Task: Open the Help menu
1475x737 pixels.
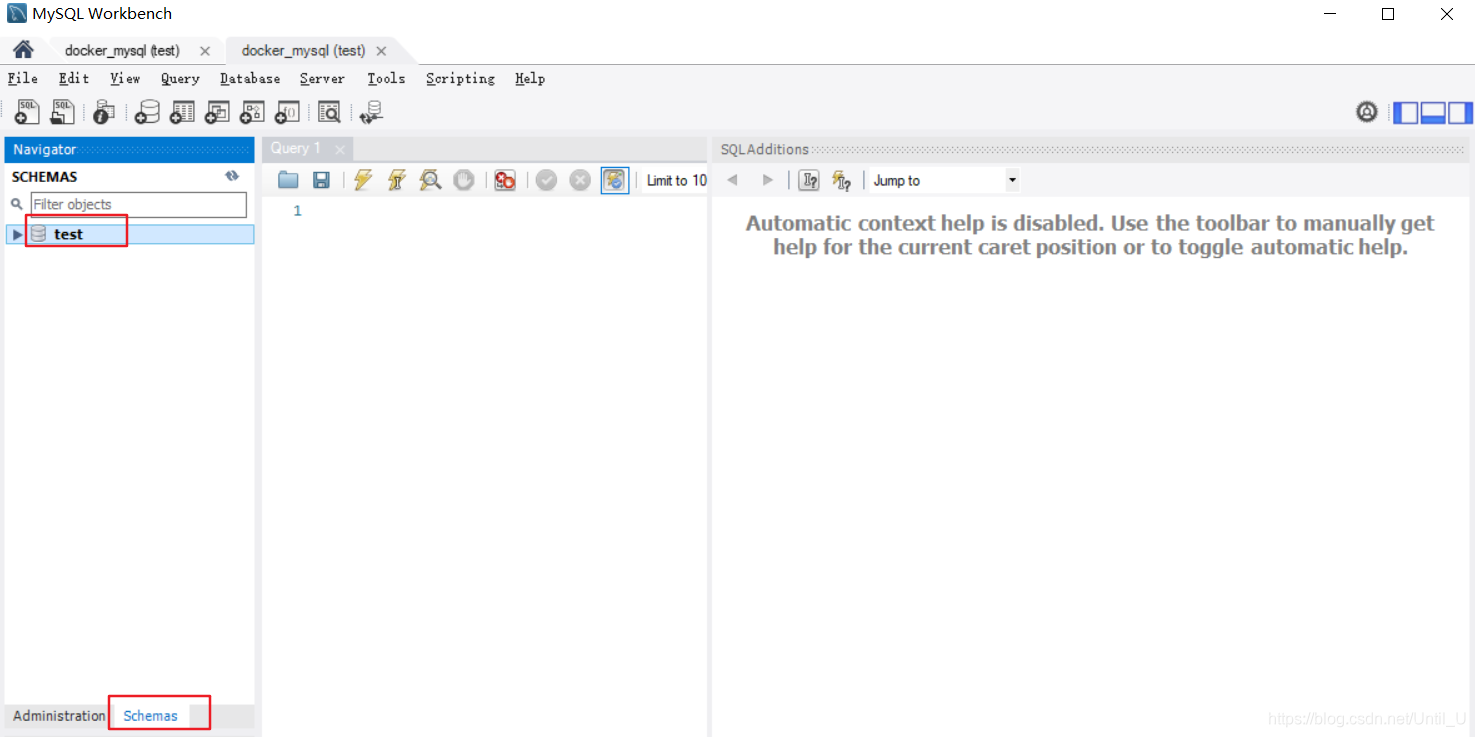Action: [530, 78]
